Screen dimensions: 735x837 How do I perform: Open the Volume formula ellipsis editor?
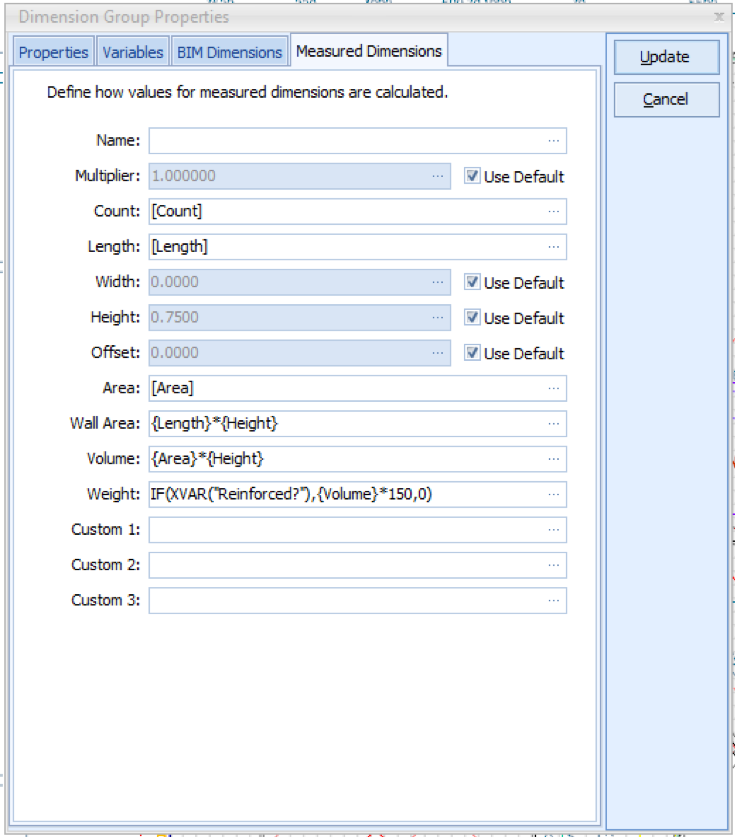pyautogui.click(x=554, y=459)
